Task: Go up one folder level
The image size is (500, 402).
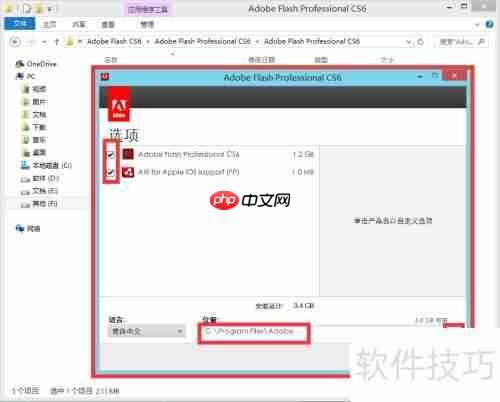Action: coord(56,42)
